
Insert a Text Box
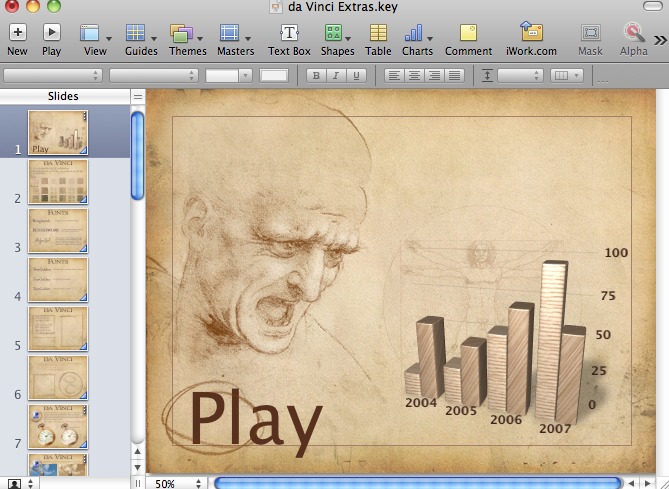pos(289,33)
